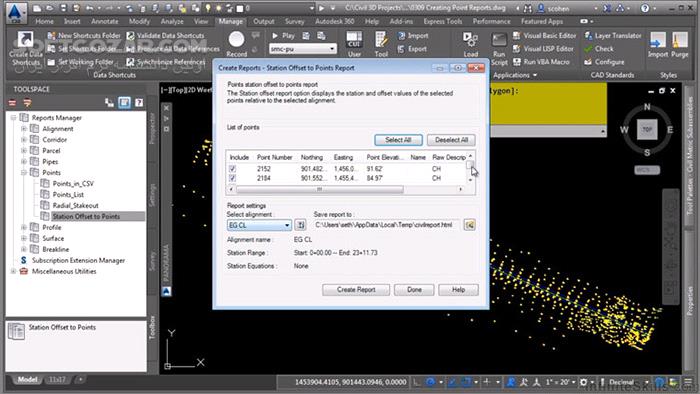The image size is (700, 394).
Task: Expand the Surface reports node
Action: 24,238
